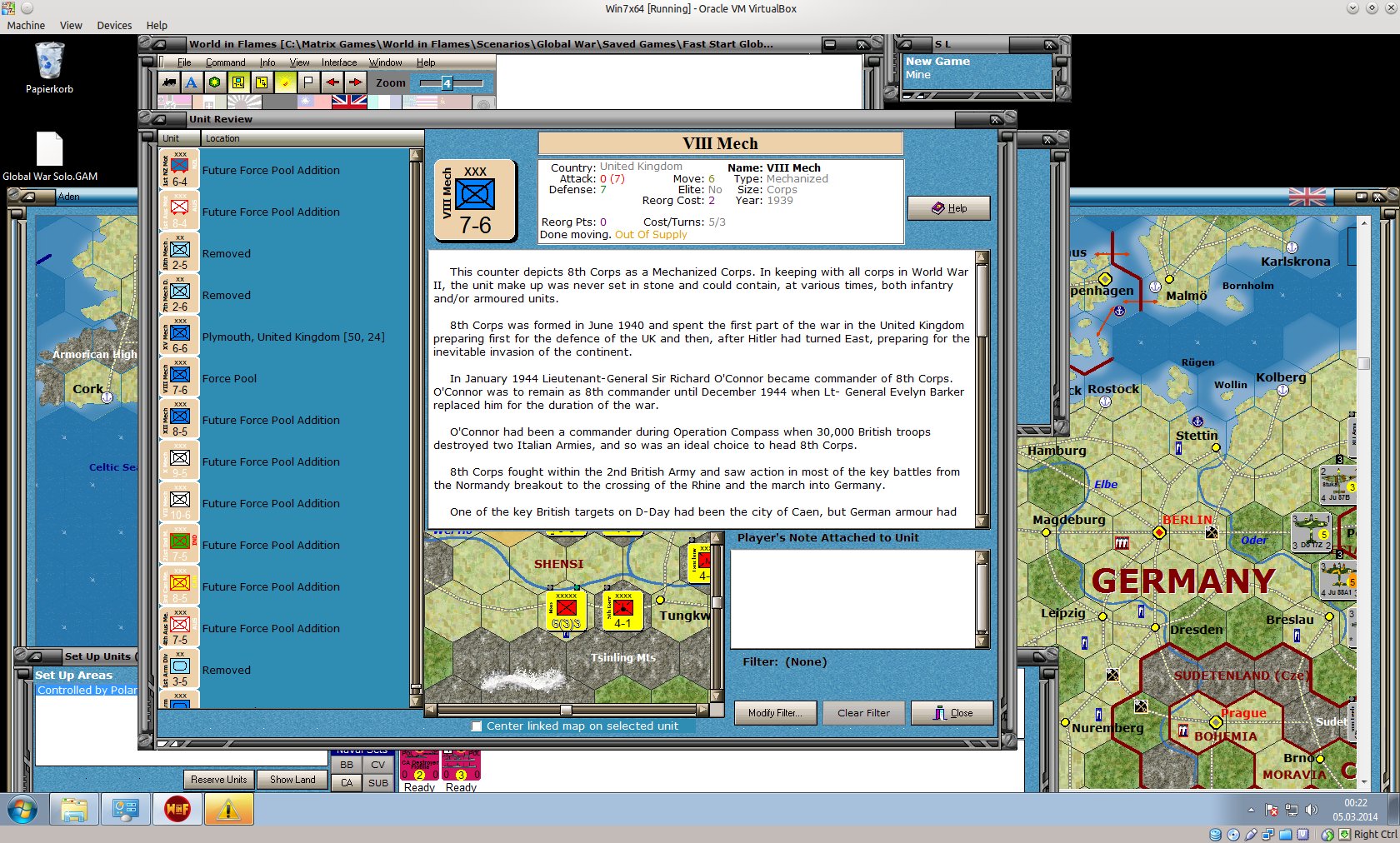Click the date and time in system tray
Screen dimensions: 1400x843
1355,810
